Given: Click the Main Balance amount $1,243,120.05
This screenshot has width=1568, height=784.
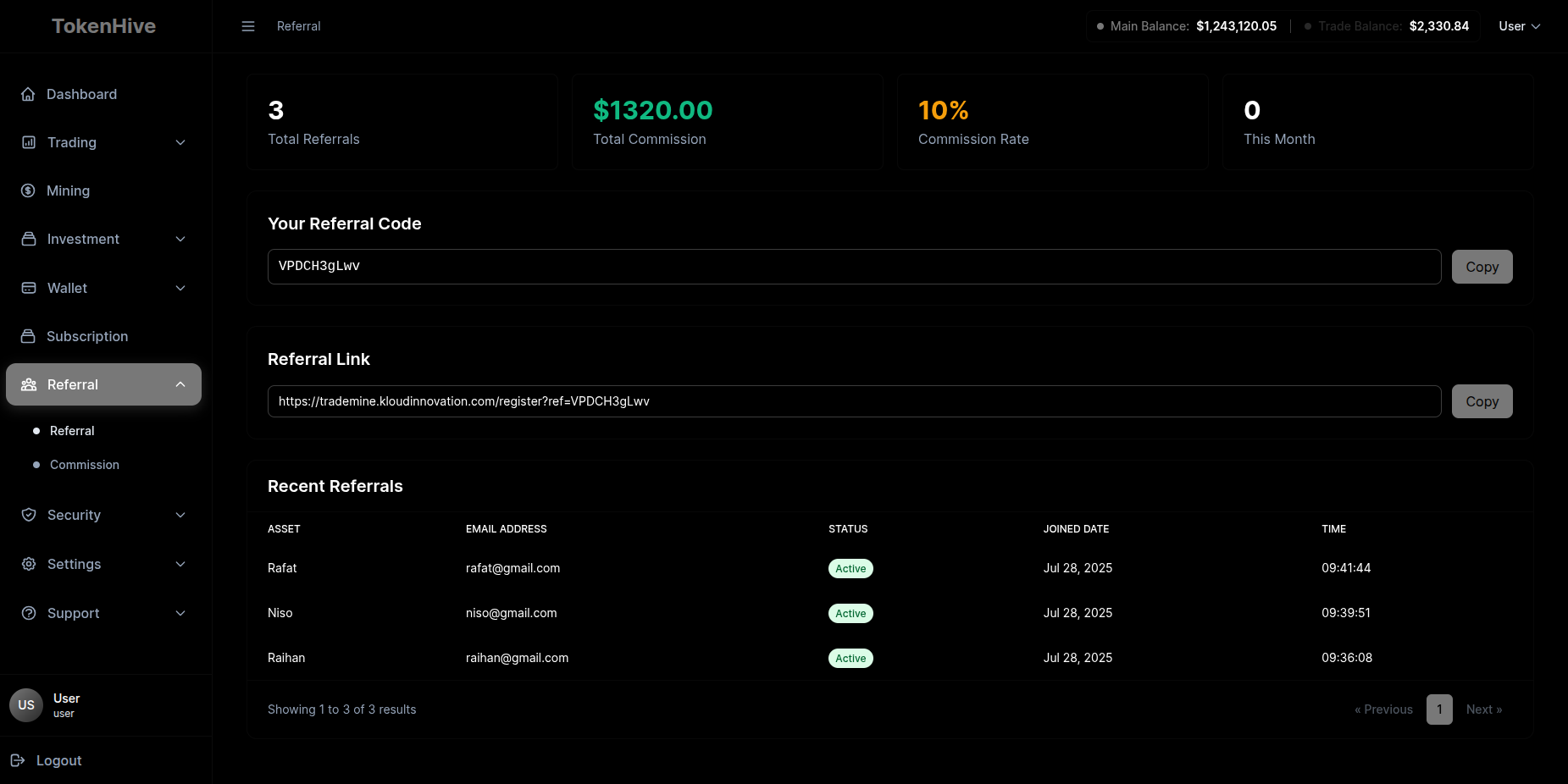Looking at the screenshot, I should [x=1236, y=26].
